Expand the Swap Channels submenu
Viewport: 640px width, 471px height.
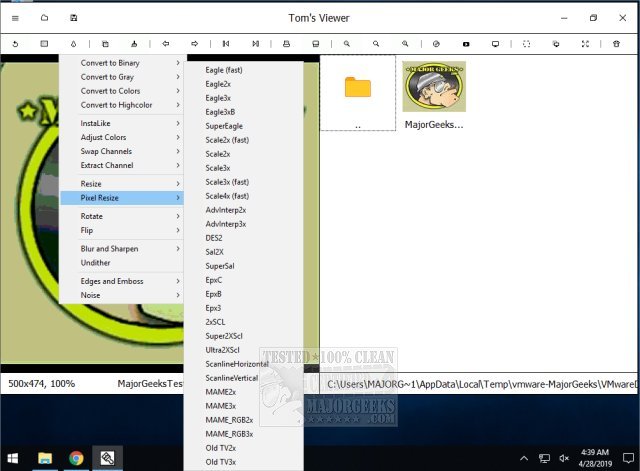tap(122, 151)
